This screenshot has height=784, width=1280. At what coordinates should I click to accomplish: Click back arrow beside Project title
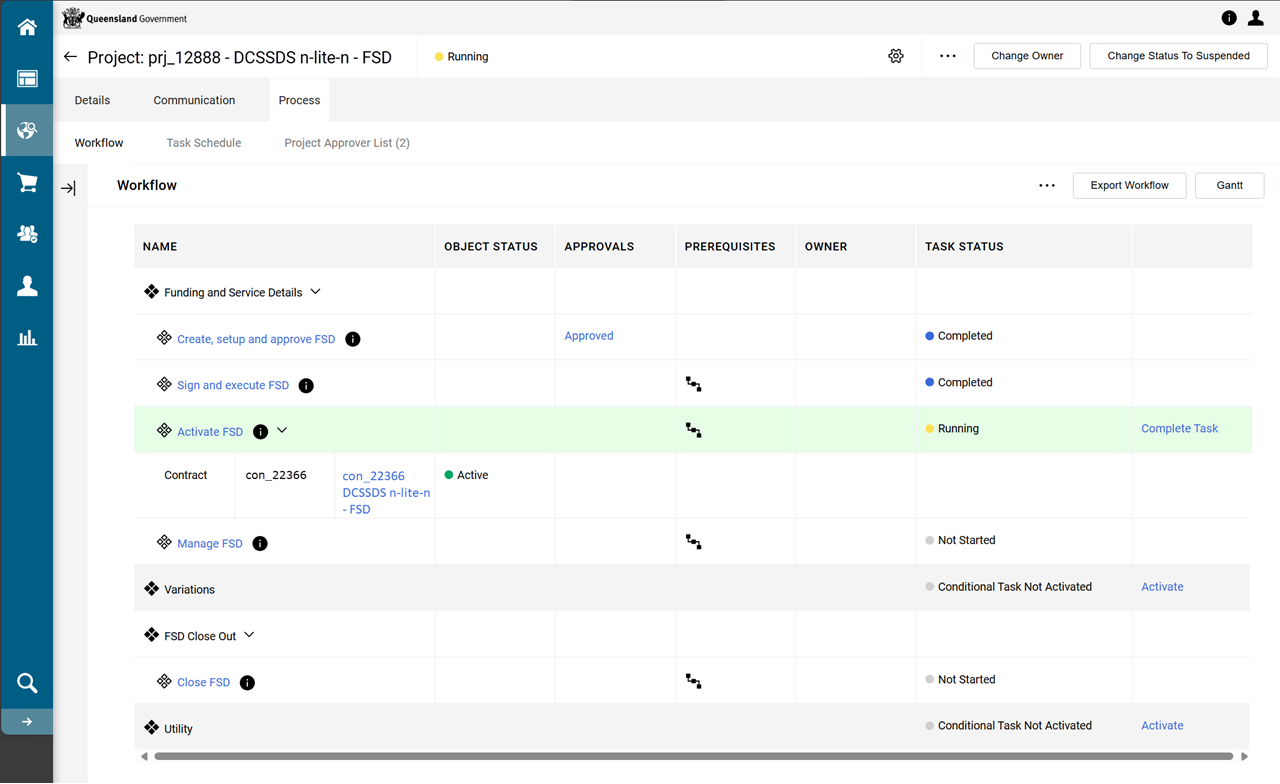[x=70, y=57]
